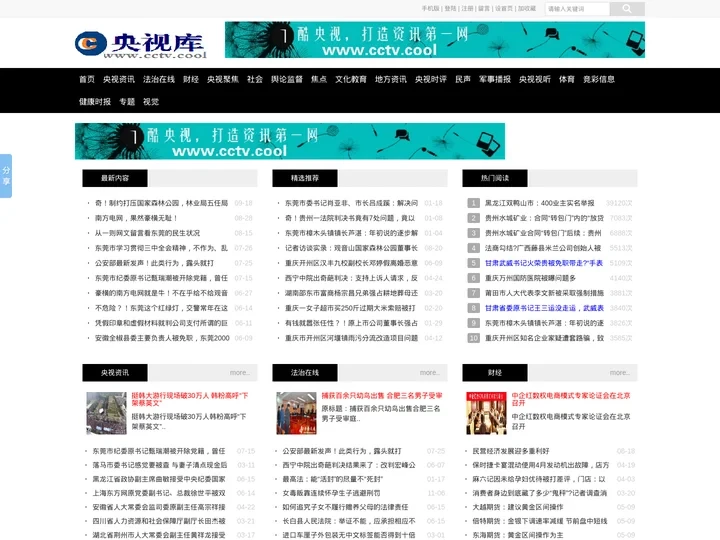Image resolution: width=720 pixels, height=540 pixels.
Task: Open article 记者访谈实录：观音山国家森林公园
Action: (x=351, y=248)
